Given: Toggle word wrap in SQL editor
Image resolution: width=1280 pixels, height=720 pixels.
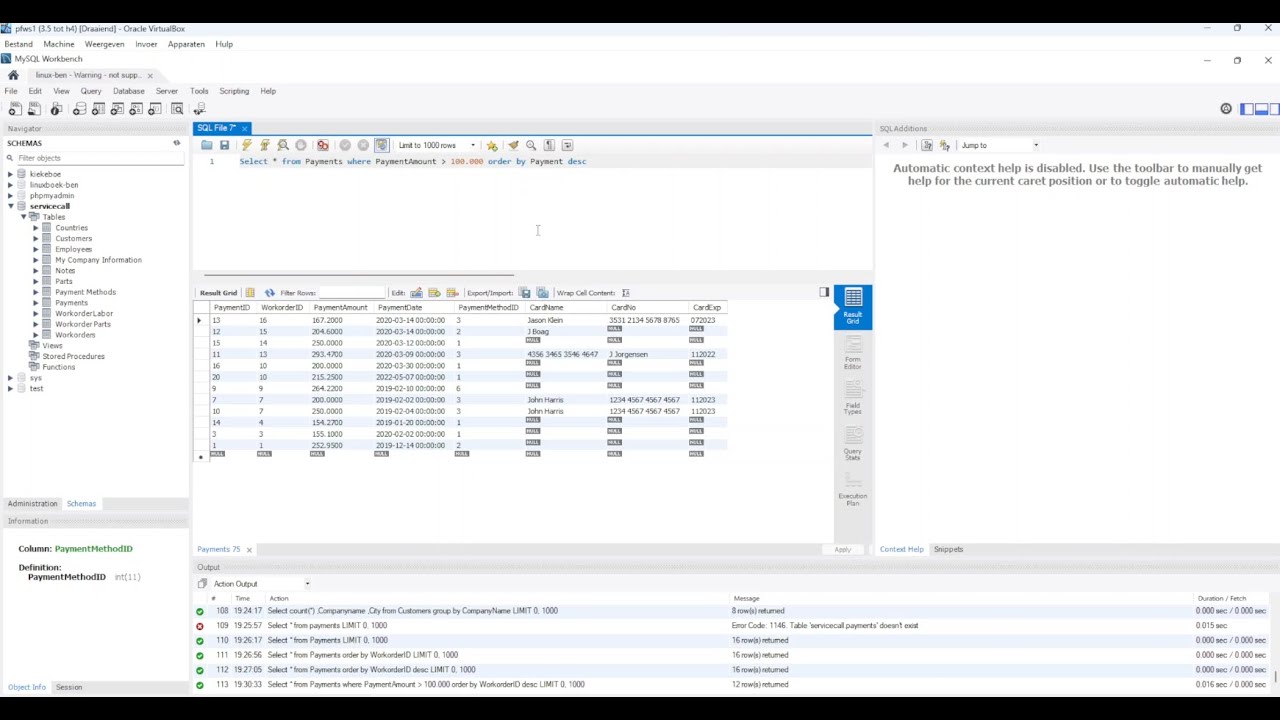Looking at the screenshot, I should (x=568, y=145).
